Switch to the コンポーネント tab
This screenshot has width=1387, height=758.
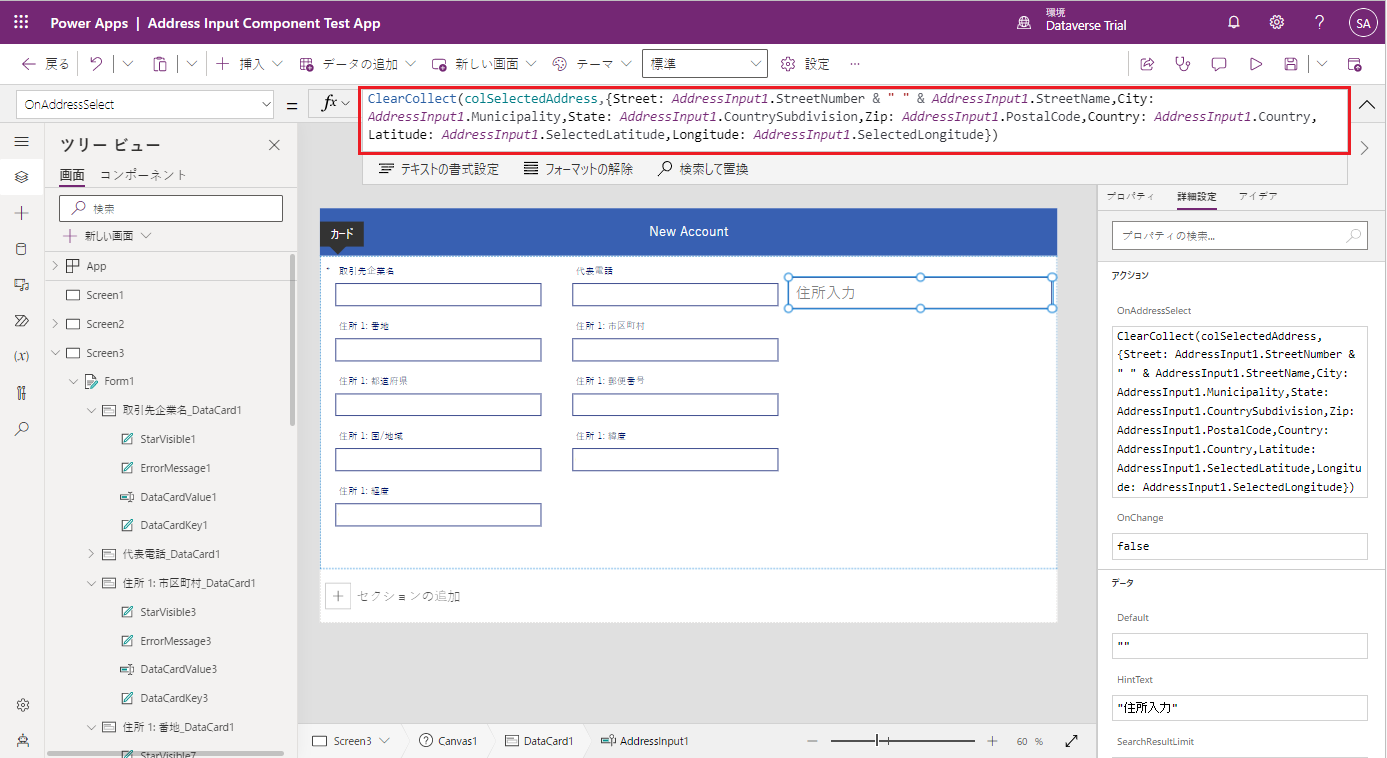pos(143,175)
